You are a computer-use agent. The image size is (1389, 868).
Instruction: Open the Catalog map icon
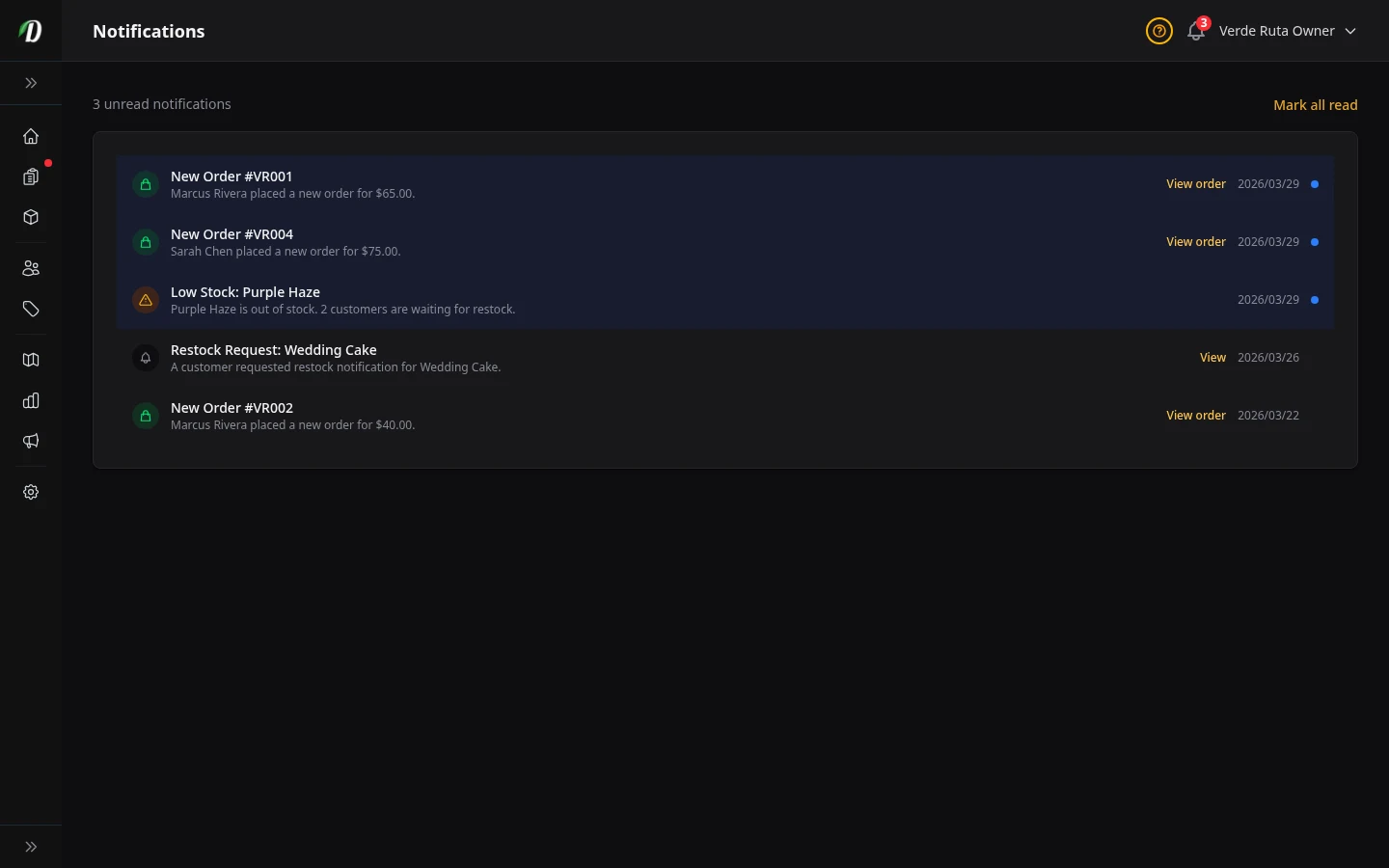(x=31, y=360)
